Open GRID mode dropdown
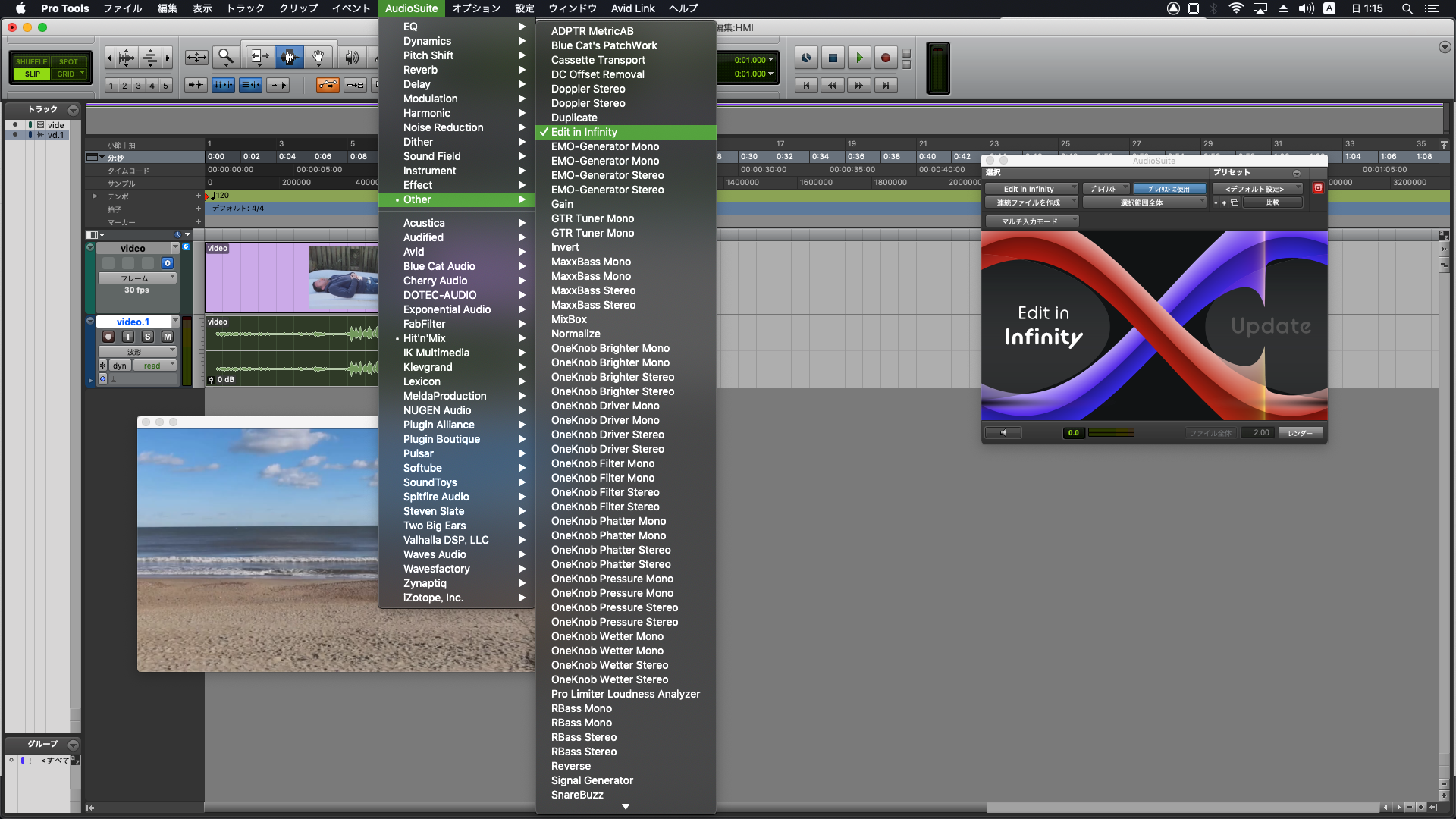This screenshot has height=819, width=1456. coord(69,74)
